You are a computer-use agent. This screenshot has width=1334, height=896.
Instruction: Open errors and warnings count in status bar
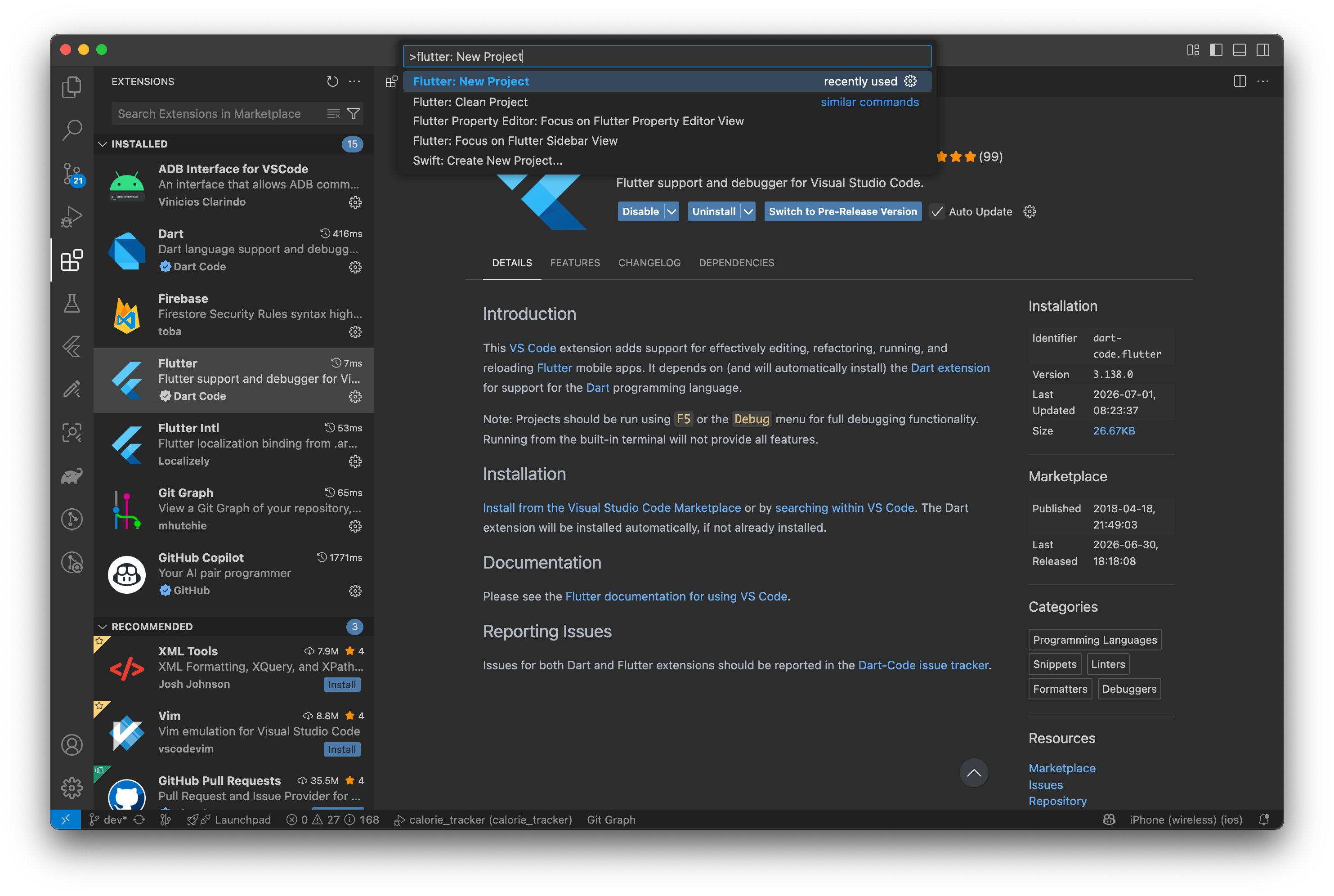point(332,820)
